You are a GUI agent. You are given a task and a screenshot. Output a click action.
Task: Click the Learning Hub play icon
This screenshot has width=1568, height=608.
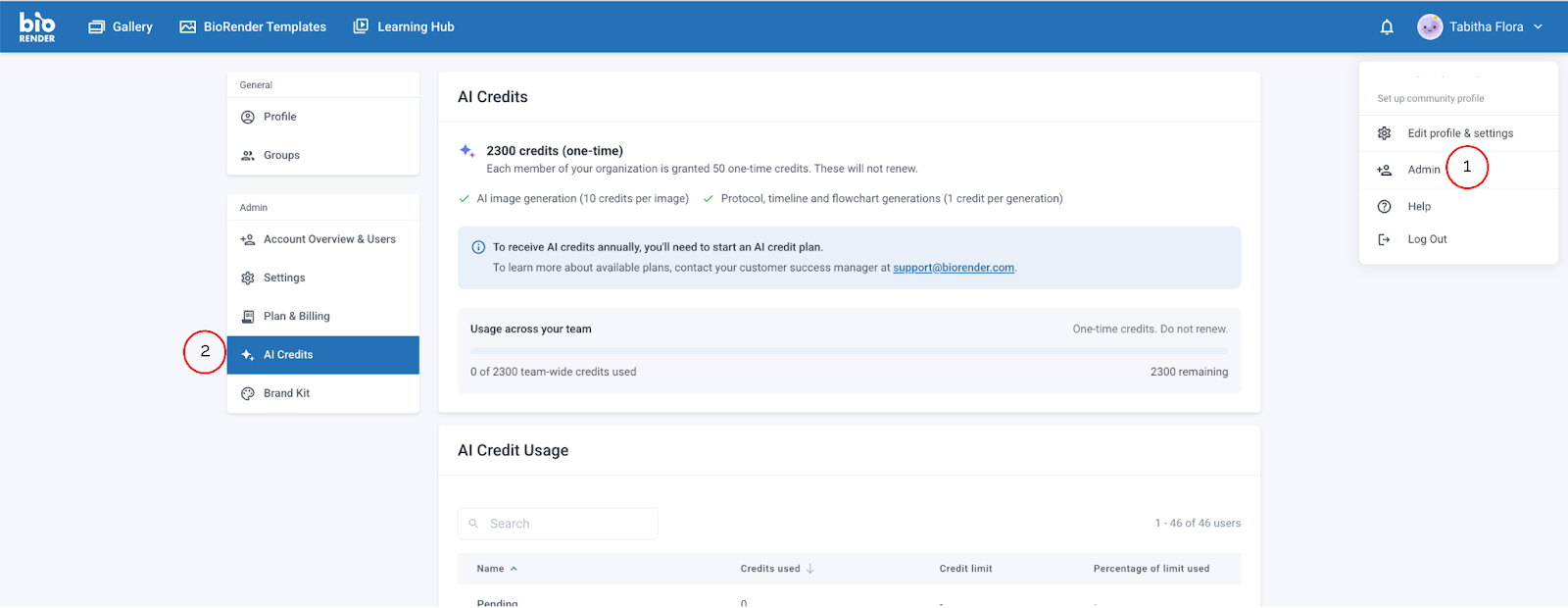pyautogui.click(x=361, y=26)
